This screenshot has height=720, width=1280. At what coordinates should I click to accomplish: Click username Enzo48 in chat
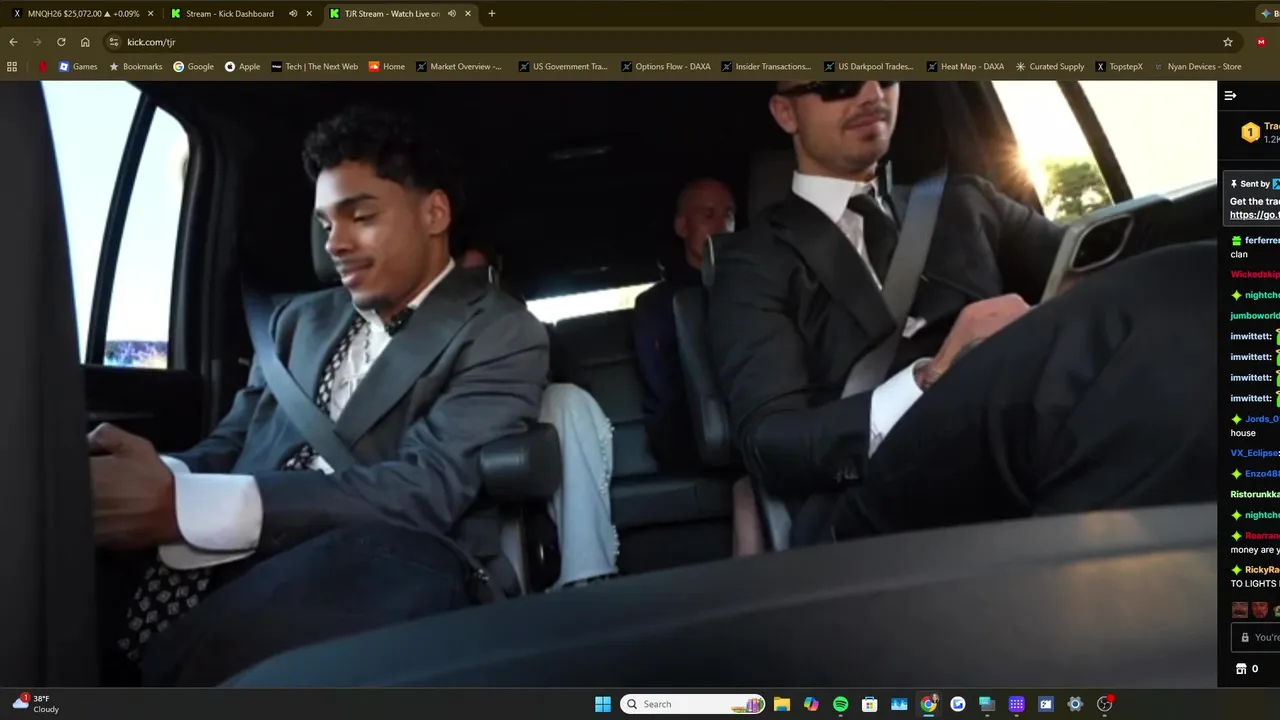coord(1262,474)
